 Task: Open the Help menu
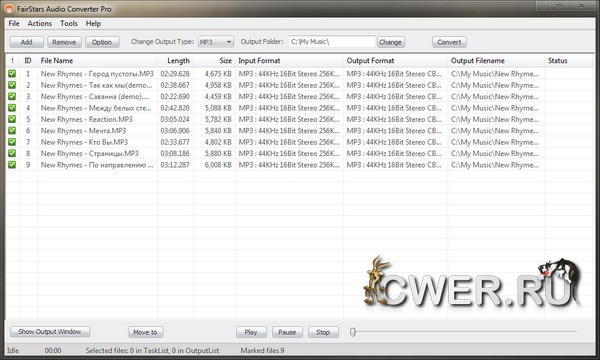pyautogui.click(x=93, y=23)
